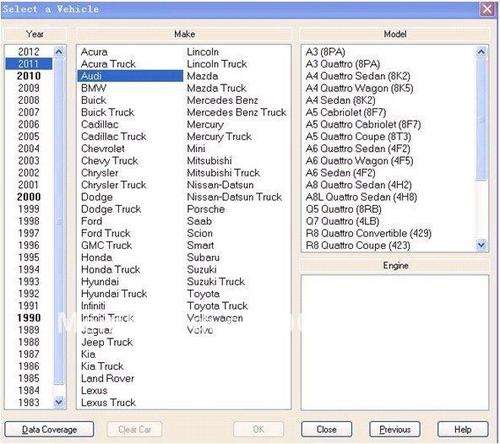Choose Mitsubishi make
500x444 pixels.
209,161
